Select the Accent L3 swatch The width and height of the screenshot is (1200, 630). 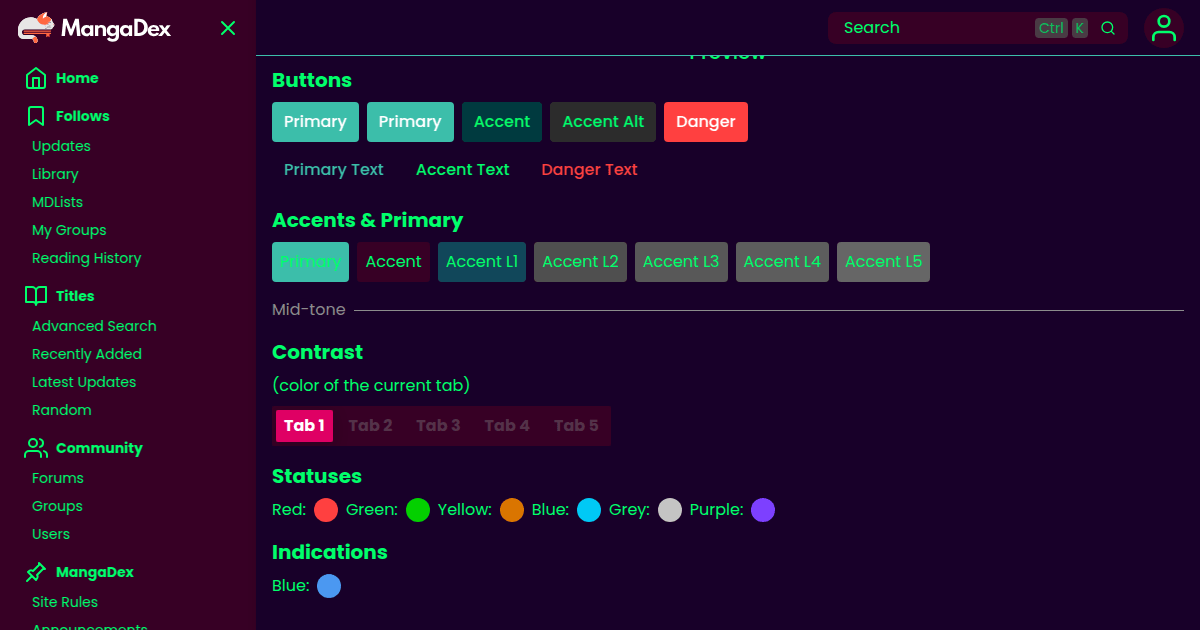point(681,262)
